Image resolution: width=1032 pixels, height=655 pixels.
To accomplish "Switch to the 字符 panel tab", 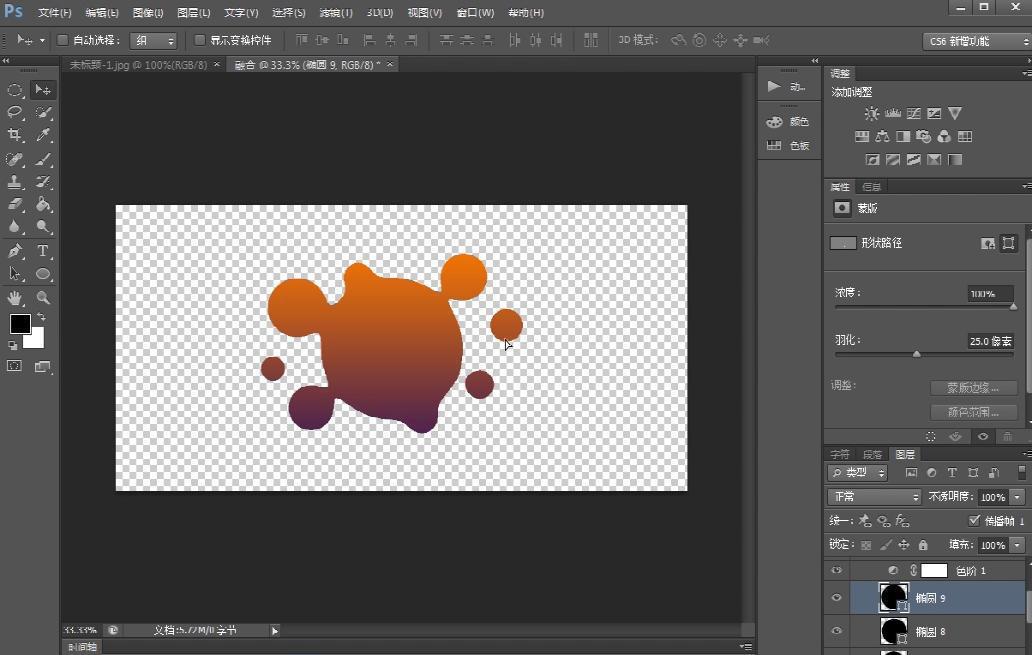I will pyautogui.click(x=840, y=454).
